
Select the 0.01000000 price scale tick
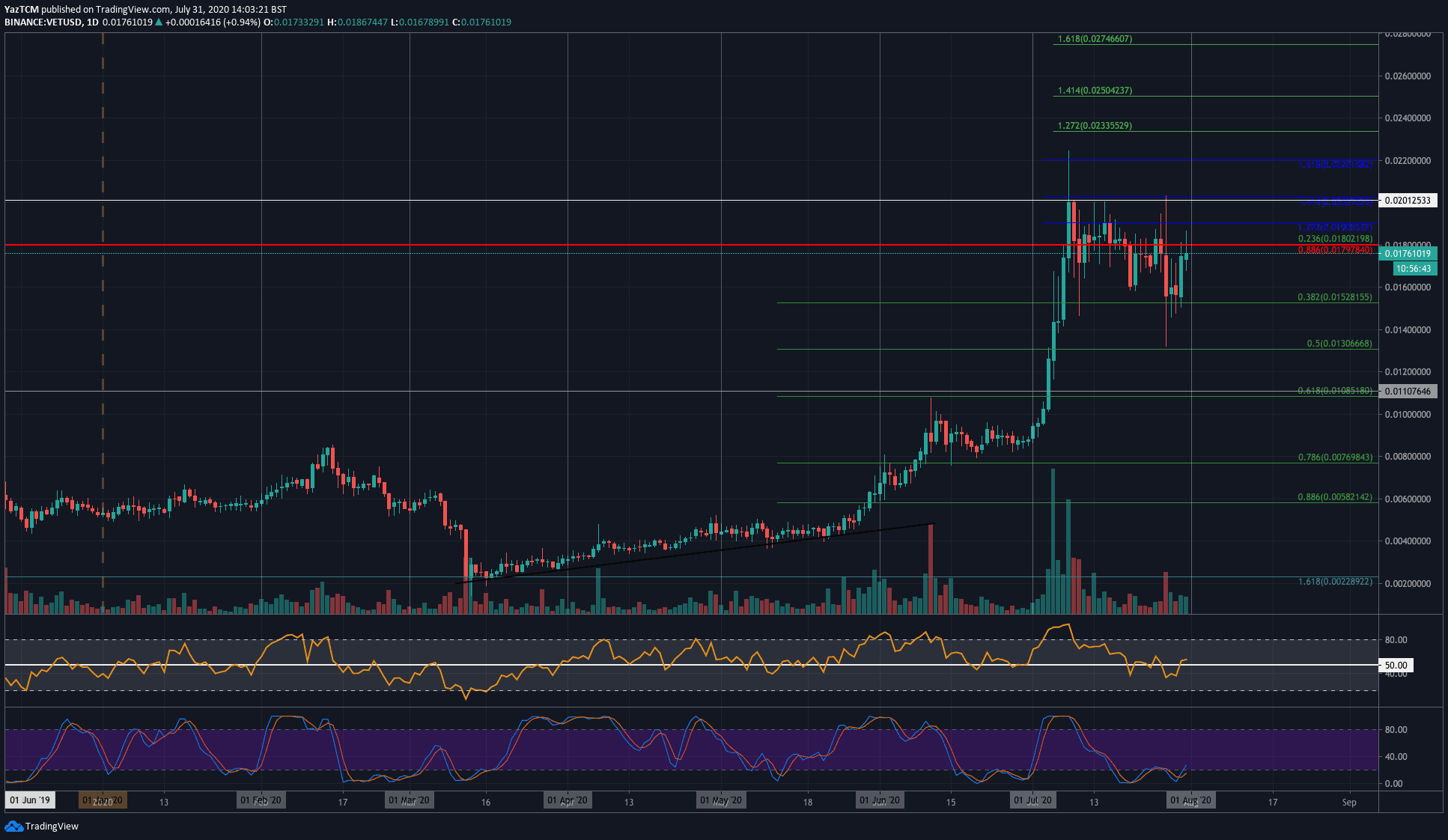pos(1408,415)
